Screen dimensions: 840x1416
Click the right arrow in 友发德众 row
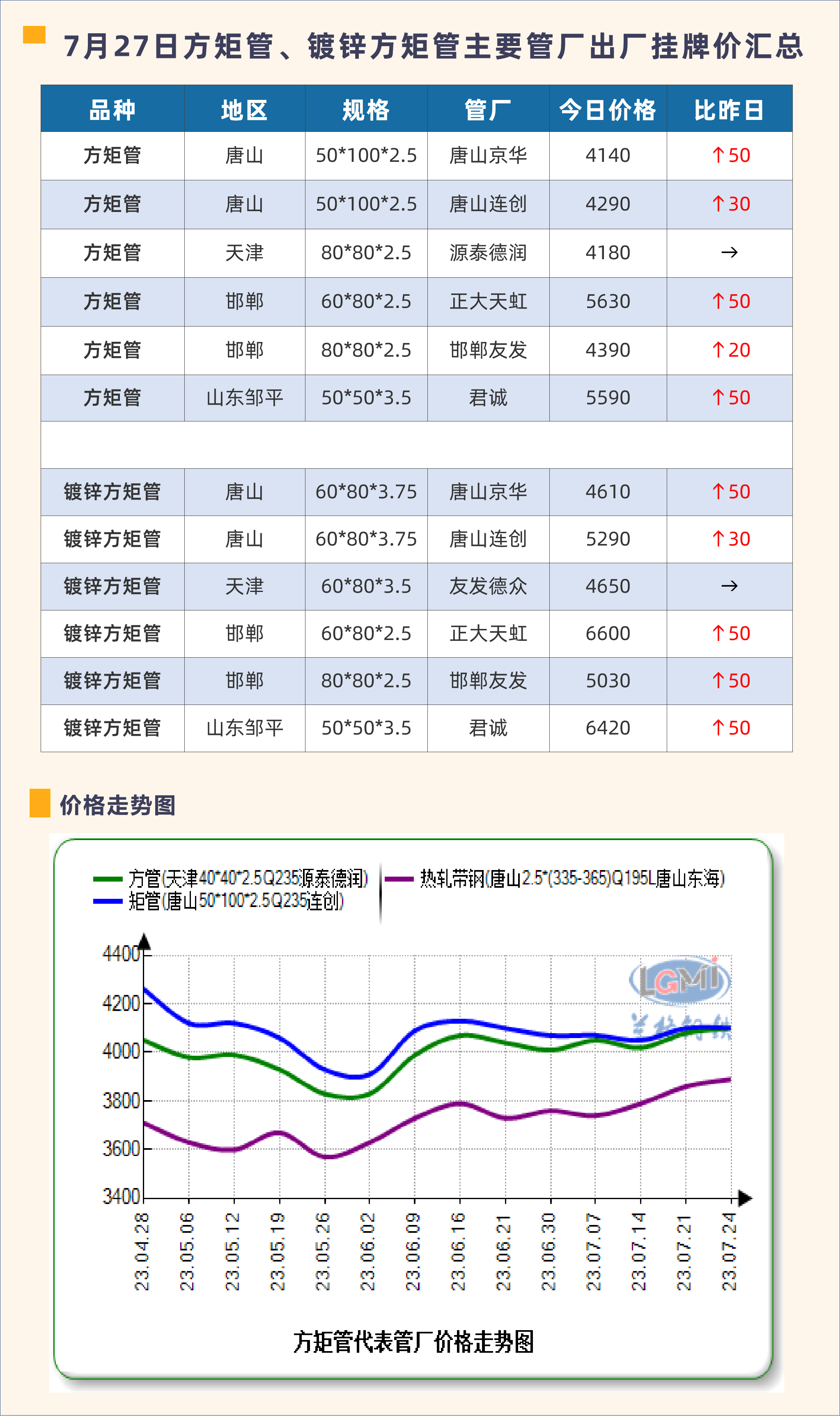point(729,586)
